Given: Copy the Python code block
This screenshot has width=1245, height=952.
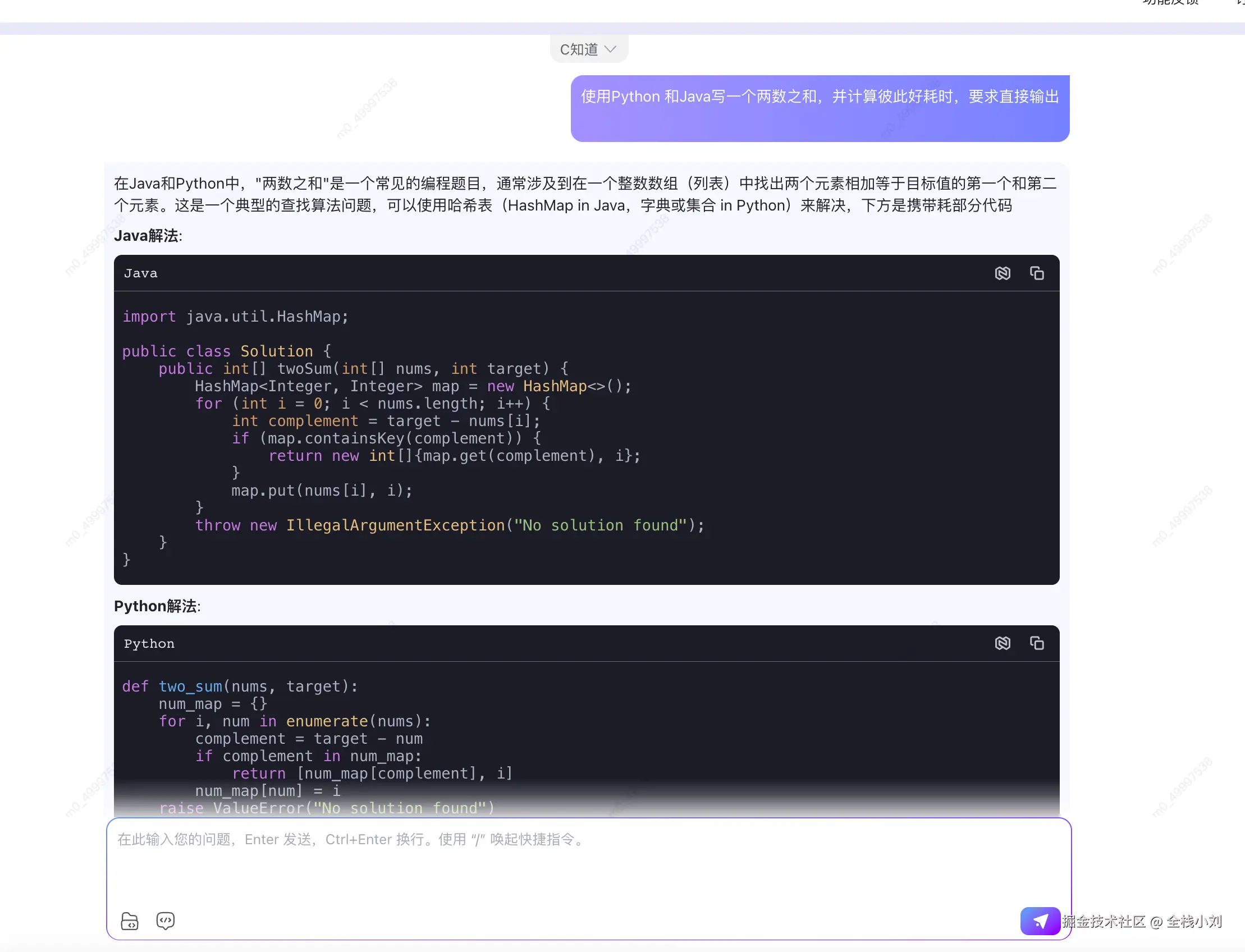Looking at the screenshot, I should pyautogui.click(x=1036, y=643).
